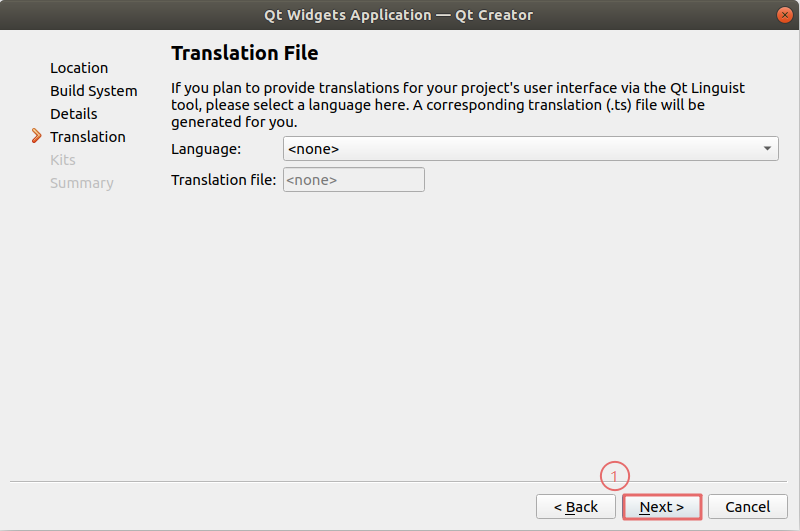This screenshot has height=531, width=800.
Task: Select the Details step in sidebar
Action: coord(74,114)
